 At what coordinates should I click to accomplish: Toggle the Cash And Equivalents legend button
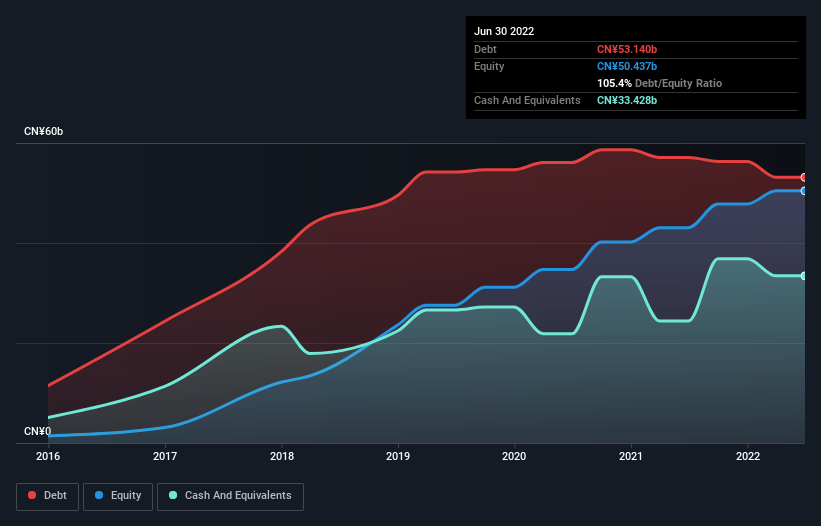tap(230, 496)
